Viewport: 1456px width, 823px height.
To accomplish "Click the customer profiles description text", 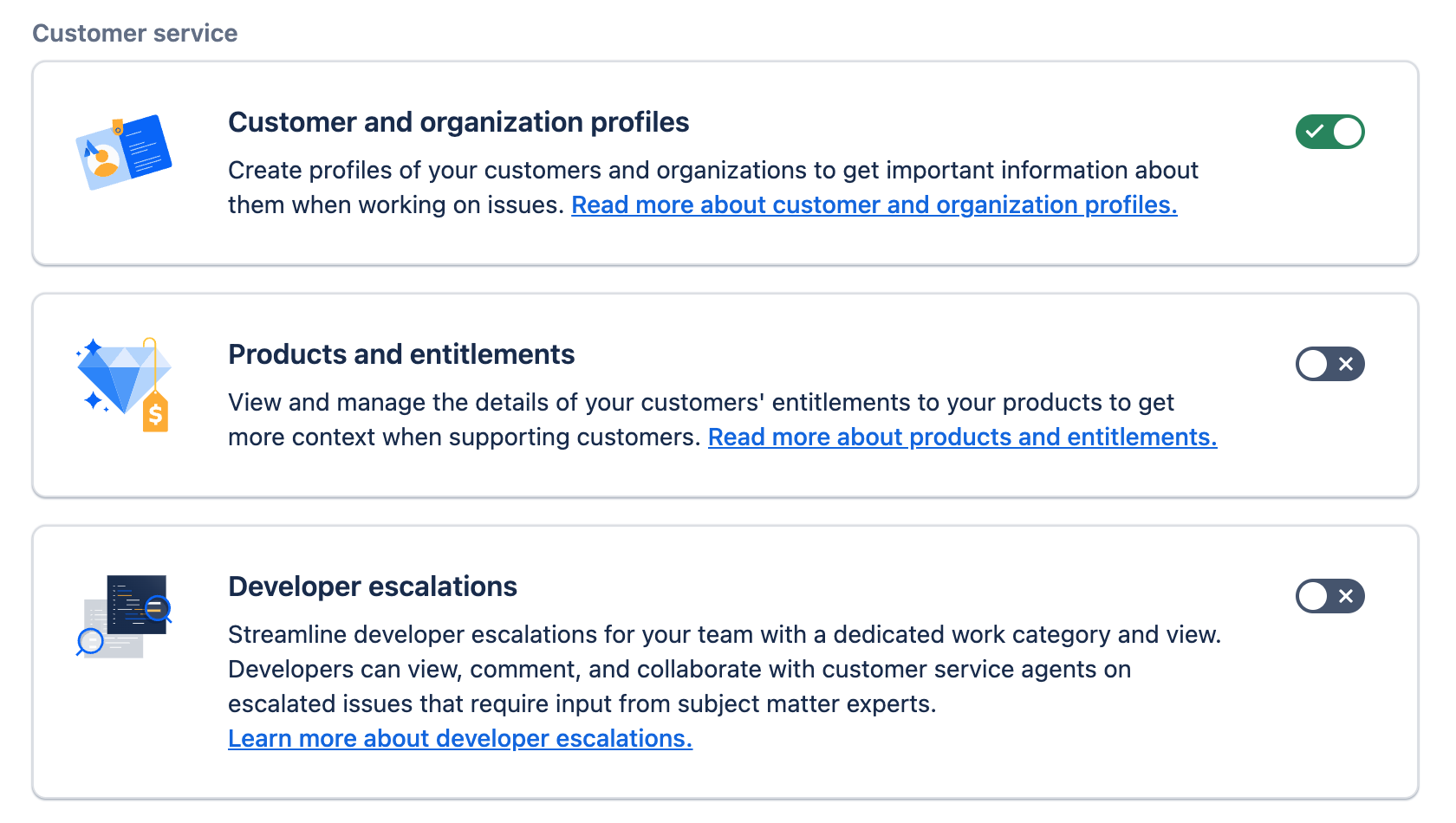I will pos(713,187).
